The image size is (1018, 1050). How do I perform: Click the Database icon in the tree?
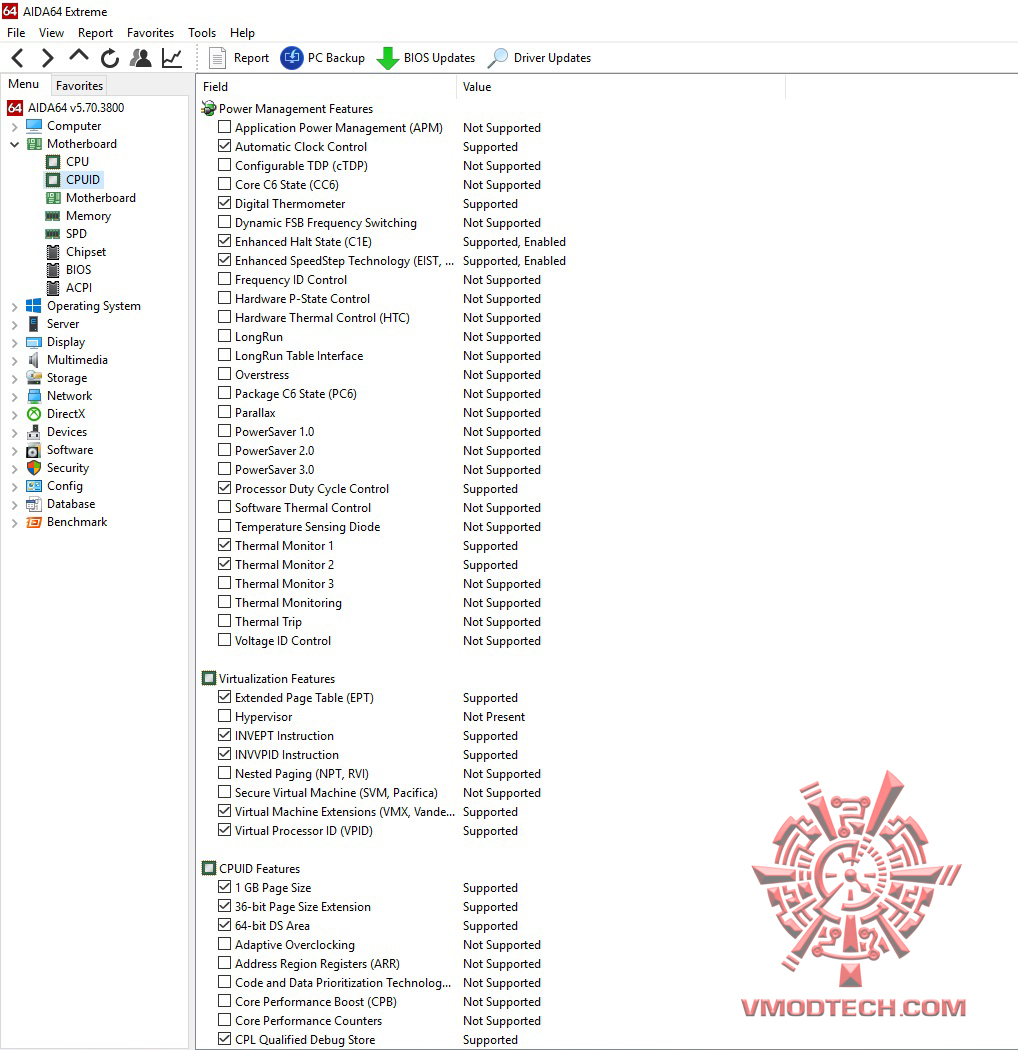[33, 504]
